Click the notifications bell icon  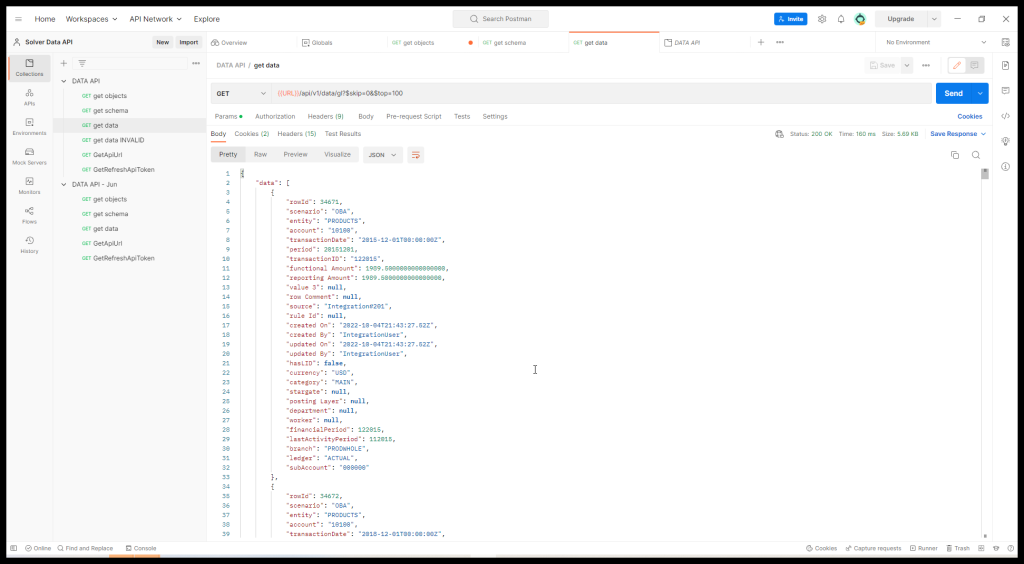point(841,19)
